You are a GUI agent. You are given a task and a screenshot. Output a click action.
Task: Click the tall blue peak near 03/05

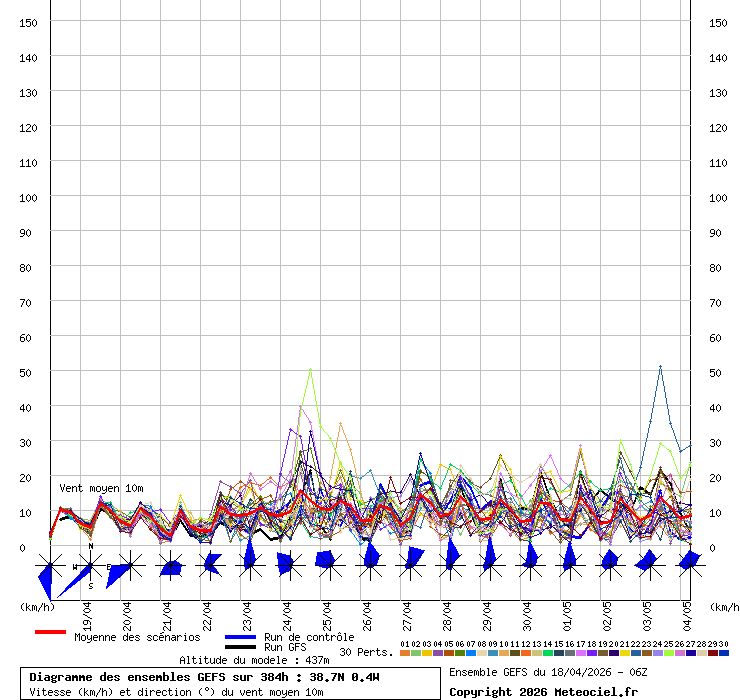coord(660,367)
